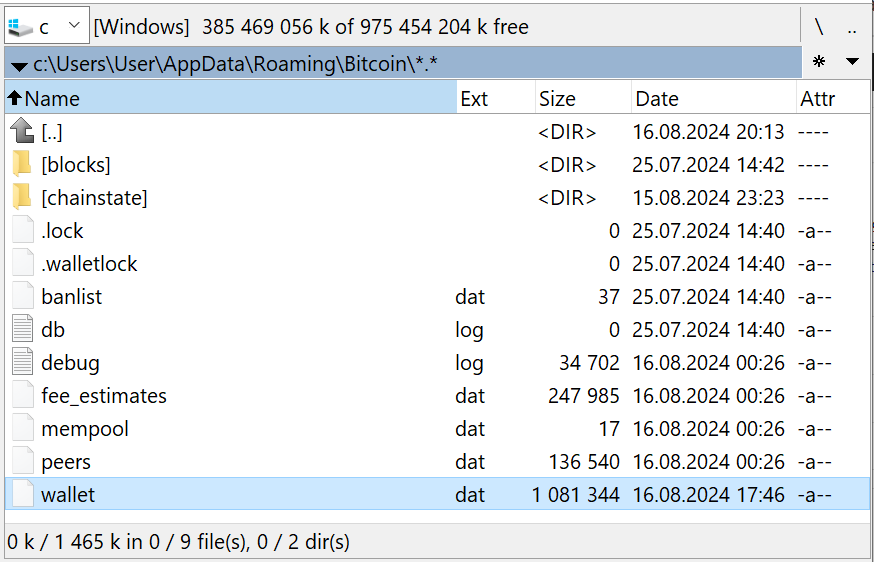The image size is (874, 562).
Task: Select the peers file name
Action: tap(66, 462)
